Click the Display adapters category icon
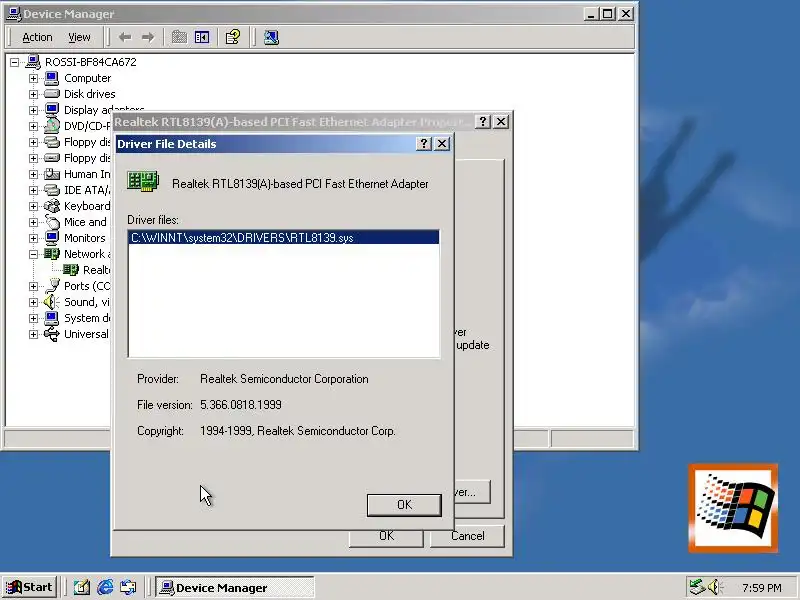This screenshot has height=600, width=800. (52, 110)
